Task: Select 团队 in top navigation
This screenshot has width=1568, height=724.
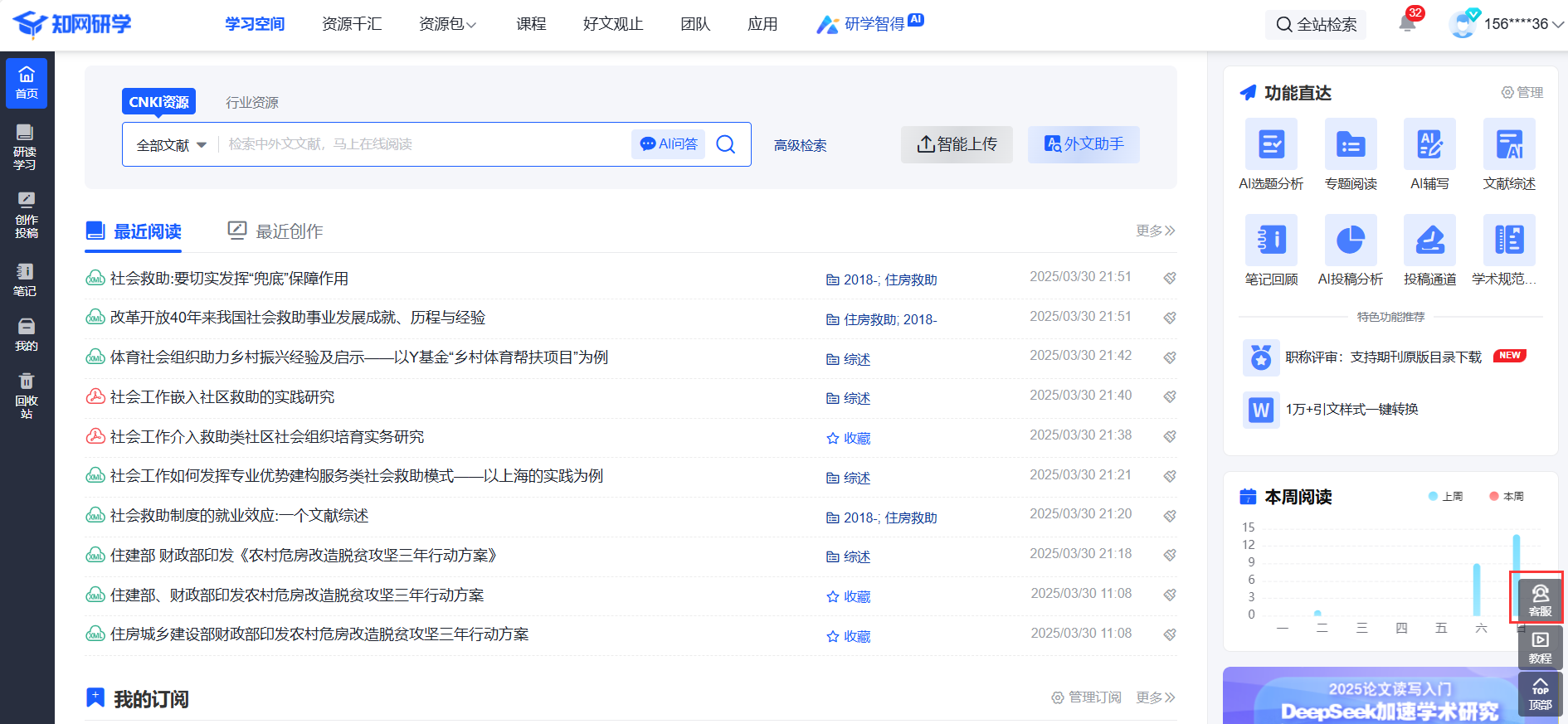Action: pyautogui.click(x=695, y=24)
